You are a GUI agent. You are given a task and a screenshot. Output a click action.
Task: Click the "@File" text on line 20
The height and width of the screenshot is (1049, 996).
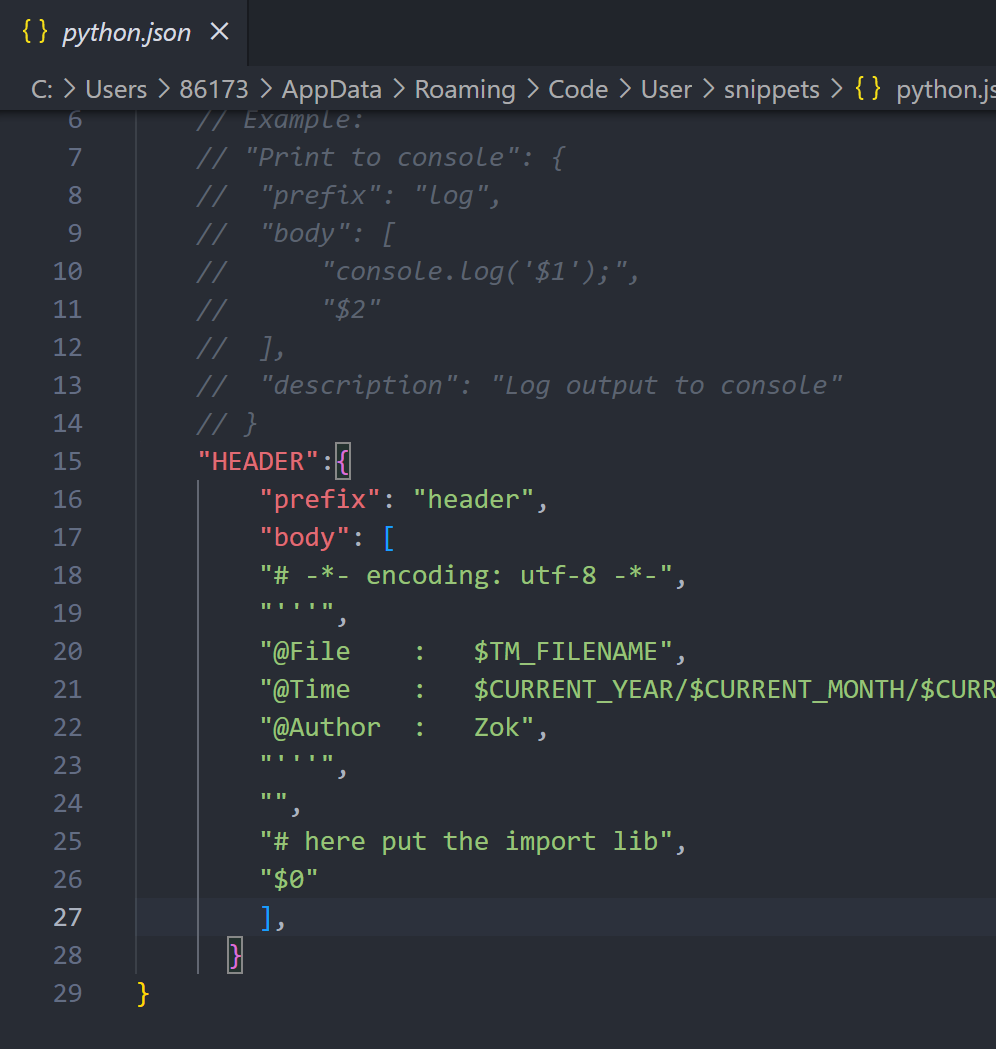(312, 652)
